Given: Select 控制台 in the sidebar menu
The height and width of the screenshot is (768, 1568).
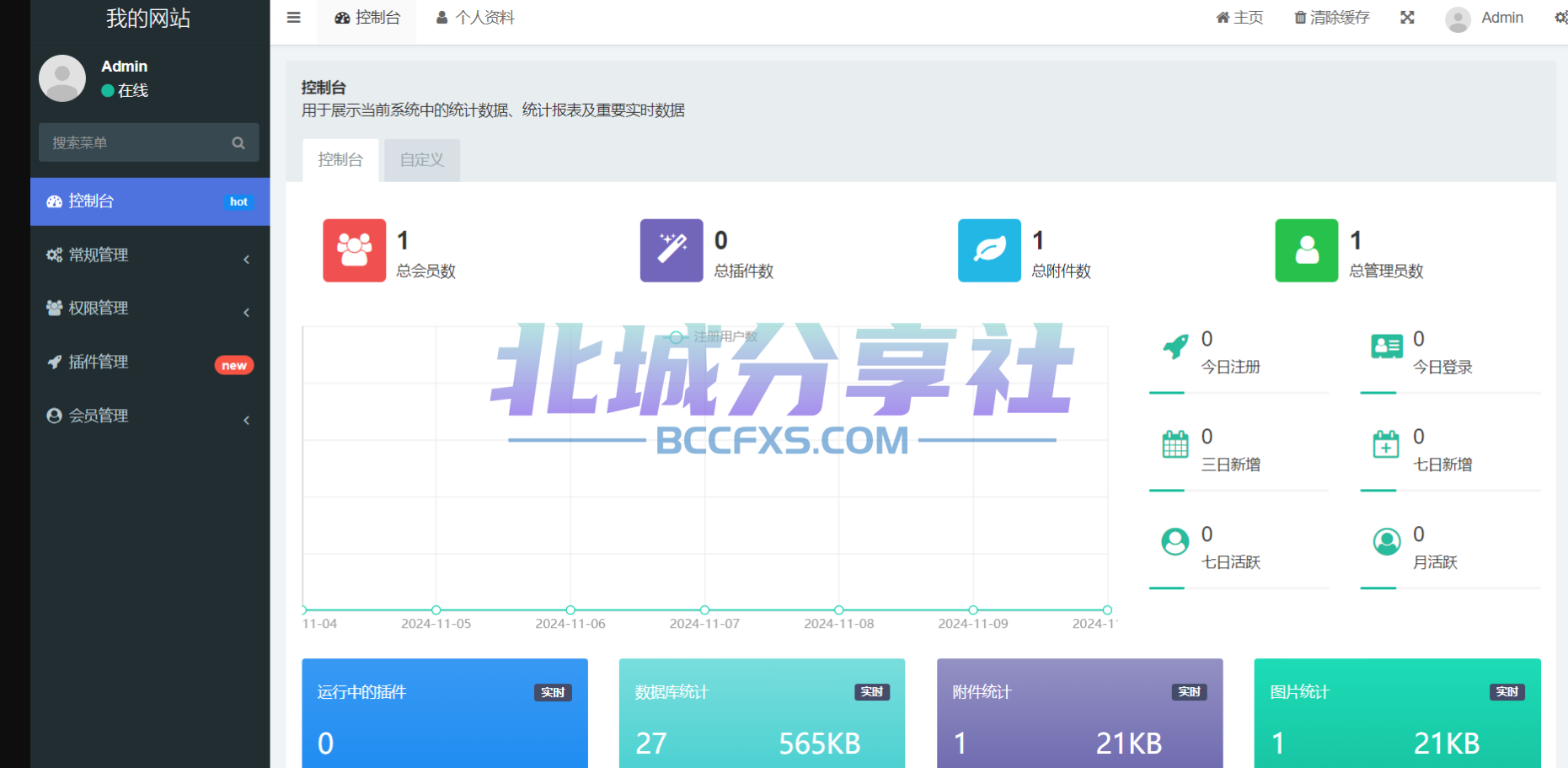Looking at the screenshot, I should (150, 201).
